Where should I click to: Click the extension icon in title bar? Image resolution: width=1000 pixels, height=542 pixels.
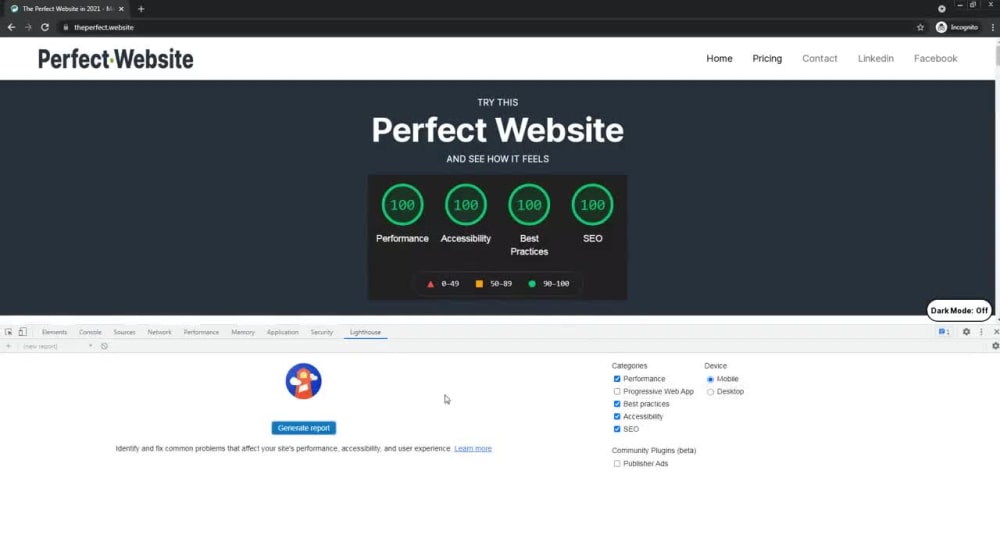[941, 9]
